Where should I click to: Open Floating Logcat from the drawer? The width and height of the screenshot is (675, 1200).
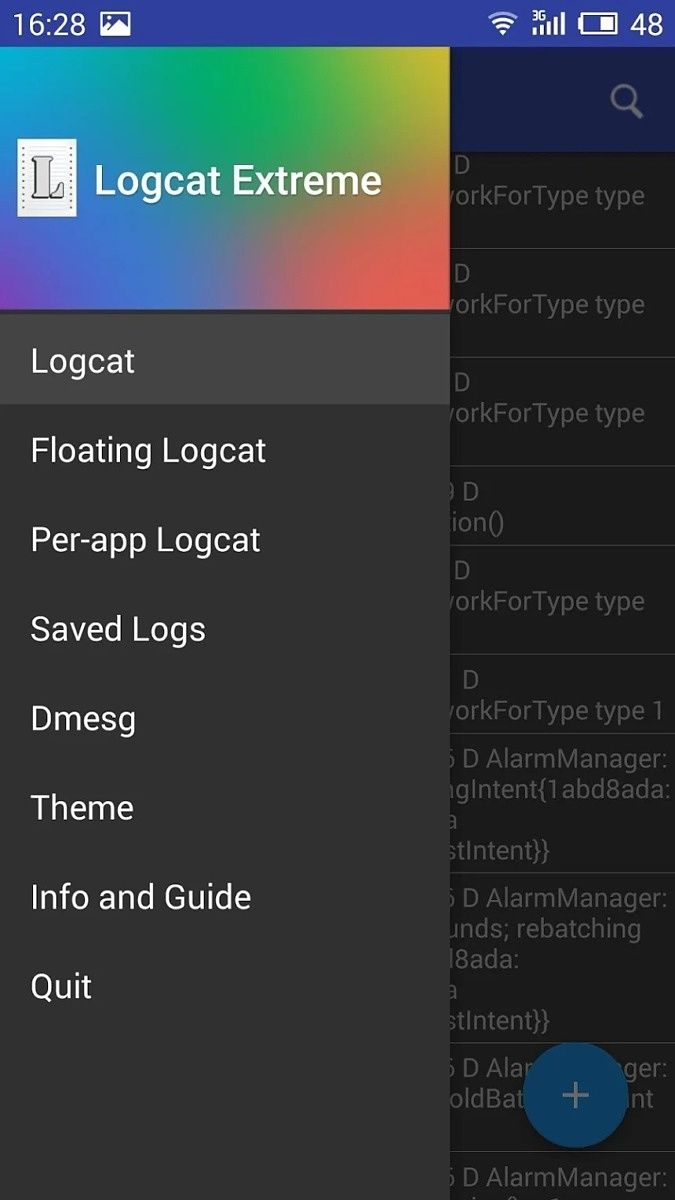[148, 451]
